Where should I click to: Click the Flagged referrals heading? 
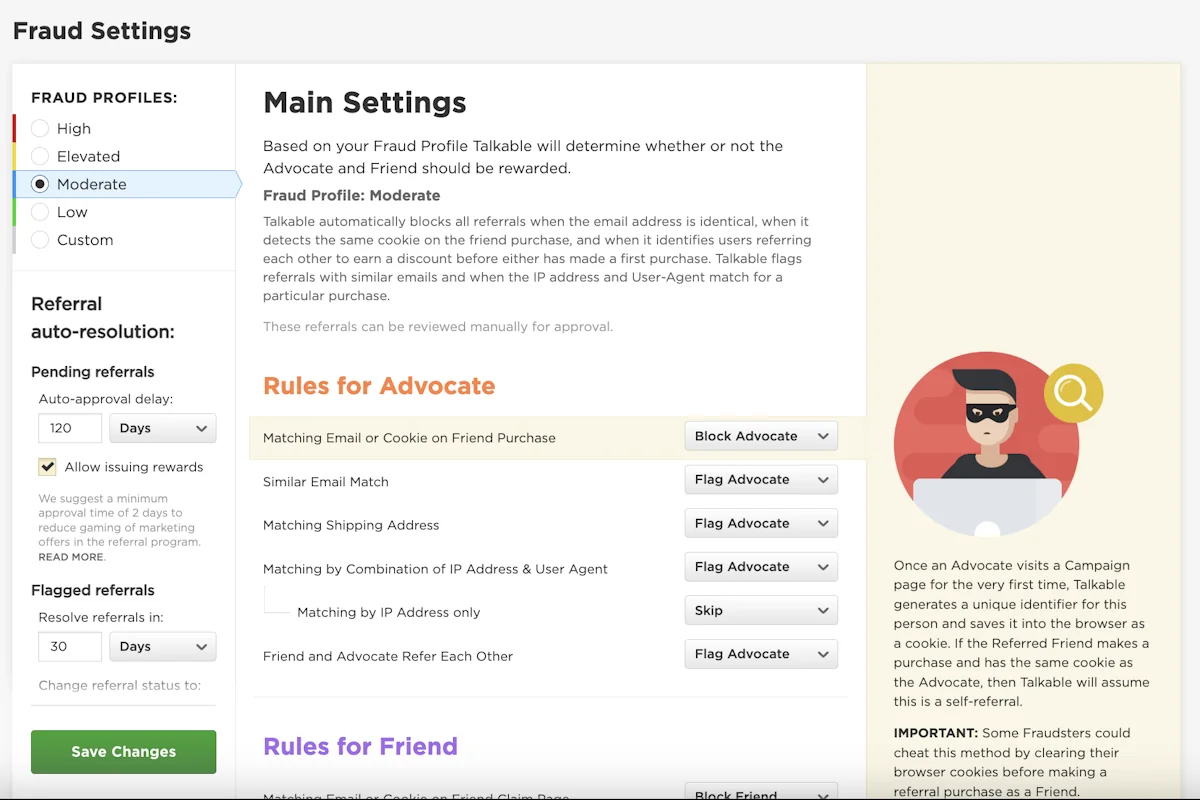coord(93,590)
